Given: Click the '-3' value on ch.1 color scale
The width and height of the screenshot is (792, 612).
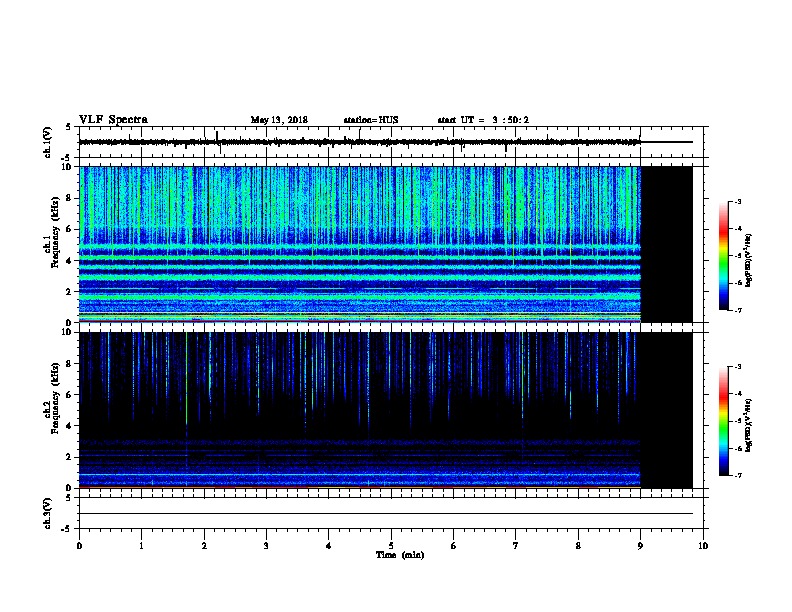Looking at the screenshot, I should coord(738,201).
